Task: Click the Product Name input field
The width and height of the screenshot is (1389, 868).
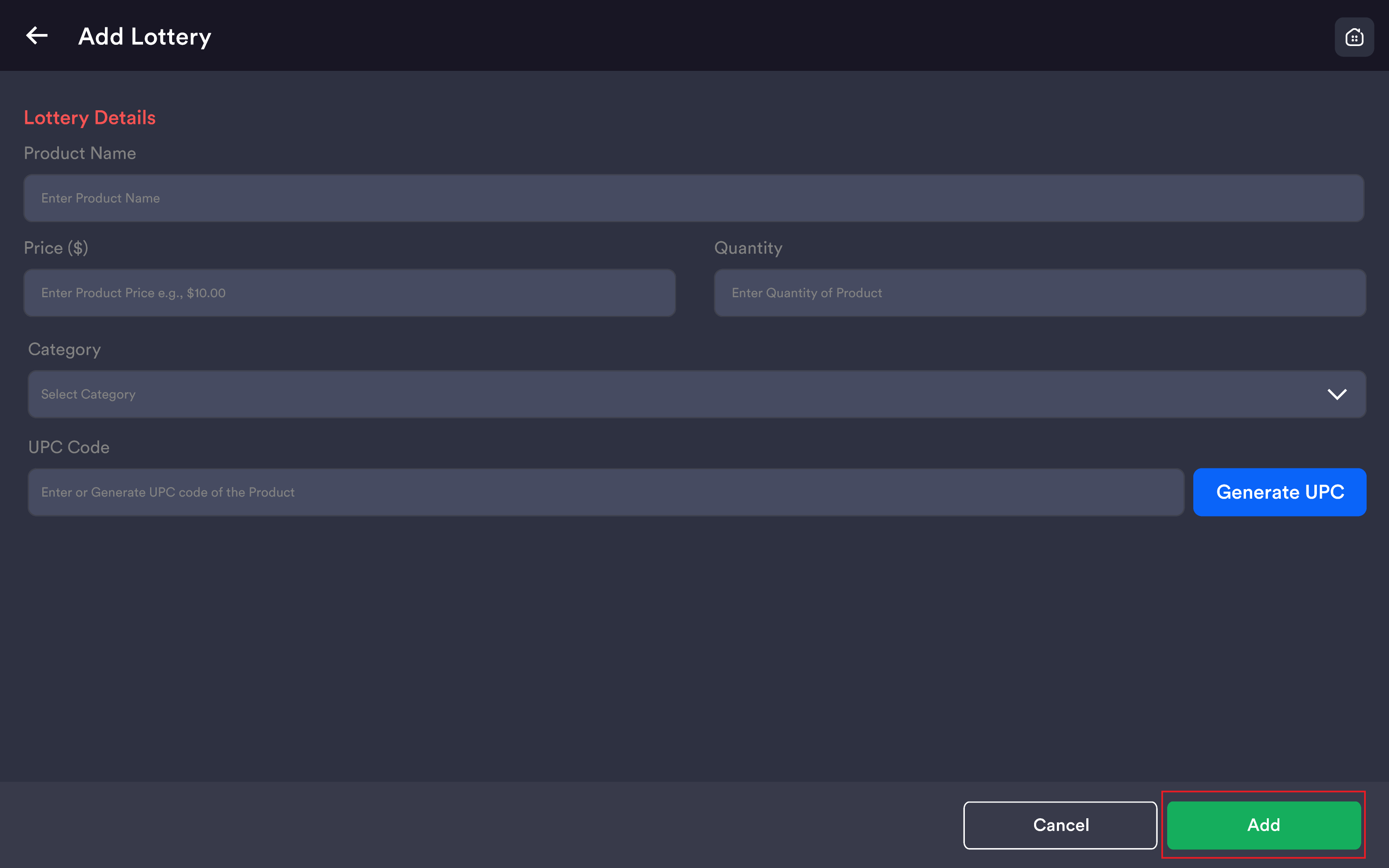Action: tap(694, 198)
